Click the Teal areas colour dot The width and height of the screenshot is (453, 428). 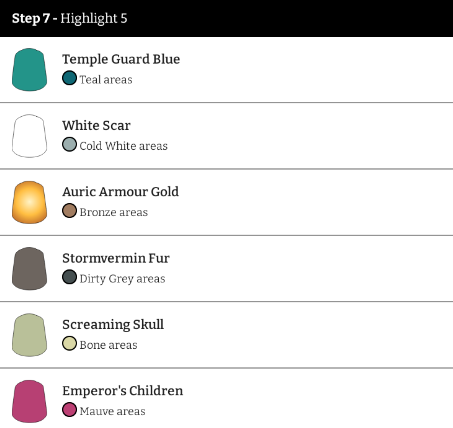[x=69, y=78]
